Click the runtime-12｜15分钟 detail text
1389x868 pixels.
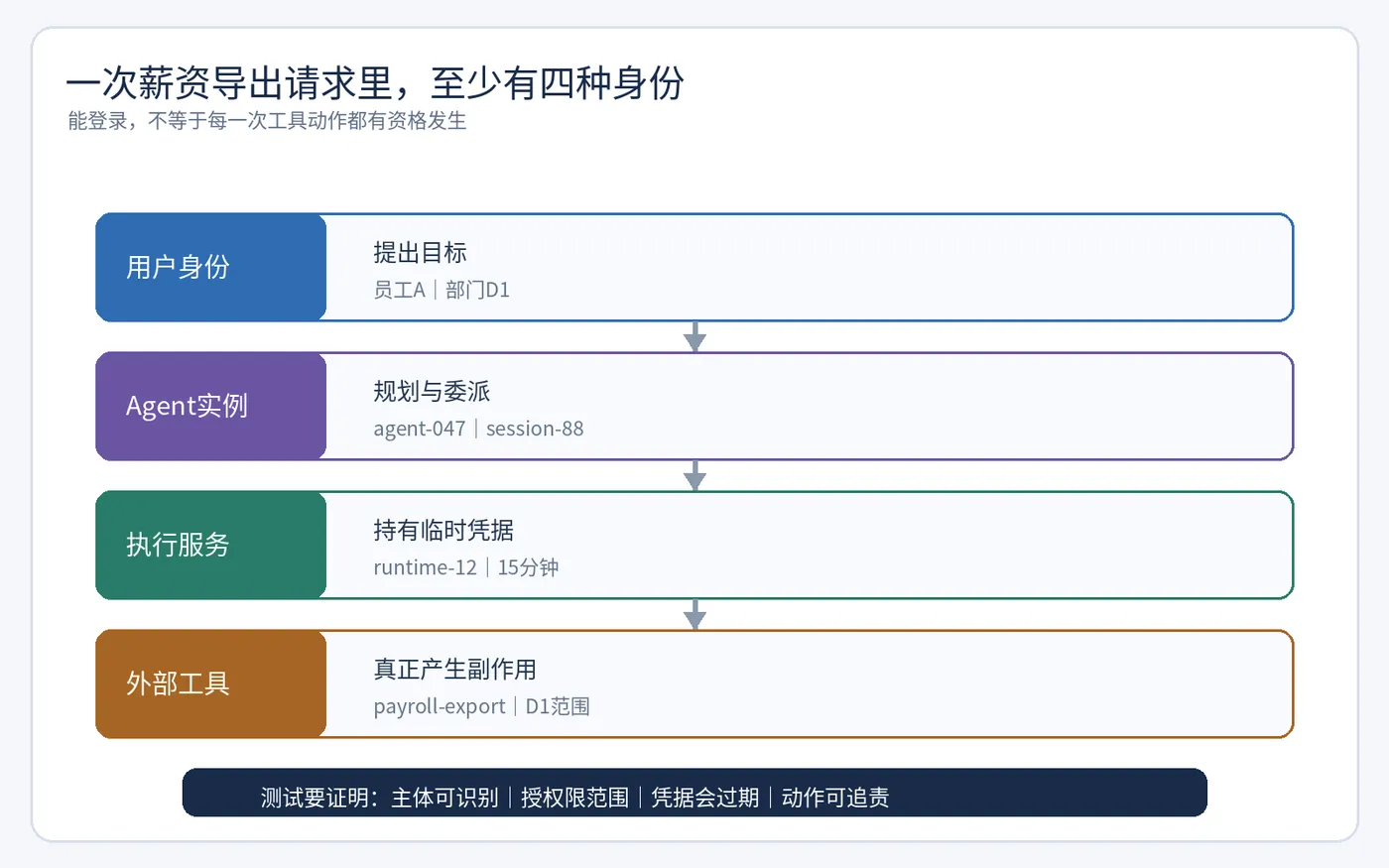[x=466, y=567]
